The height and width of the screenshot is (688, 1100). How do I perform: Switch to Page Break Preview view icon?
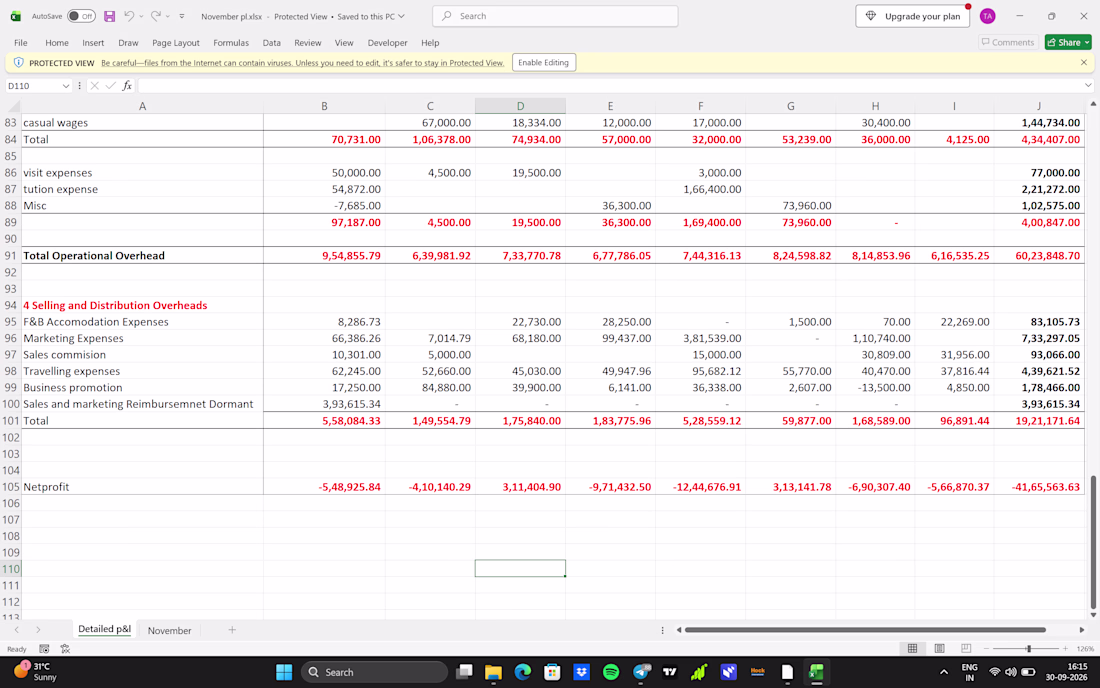[x=966, y=649]
